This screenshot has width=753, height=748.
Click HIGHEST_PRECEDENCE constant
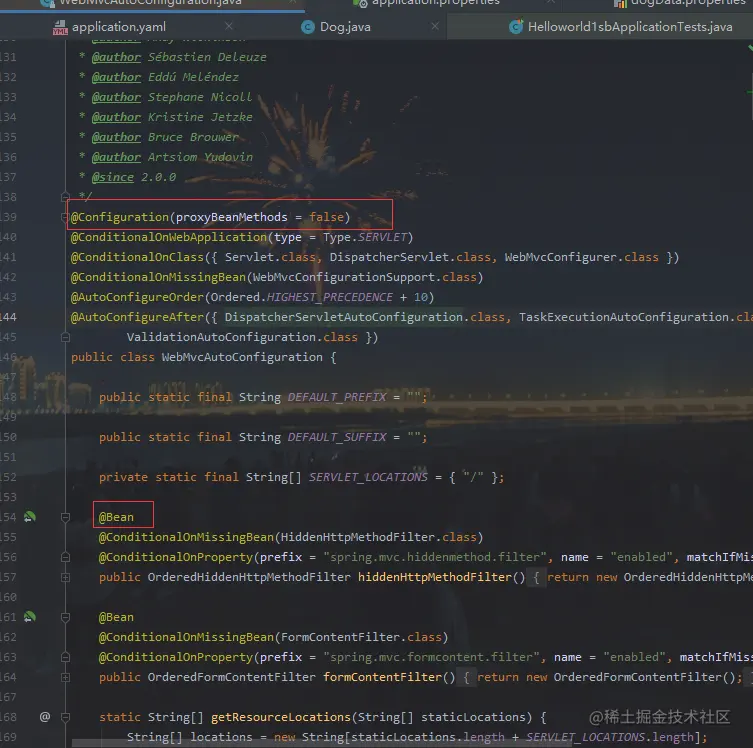click(329, 297)
